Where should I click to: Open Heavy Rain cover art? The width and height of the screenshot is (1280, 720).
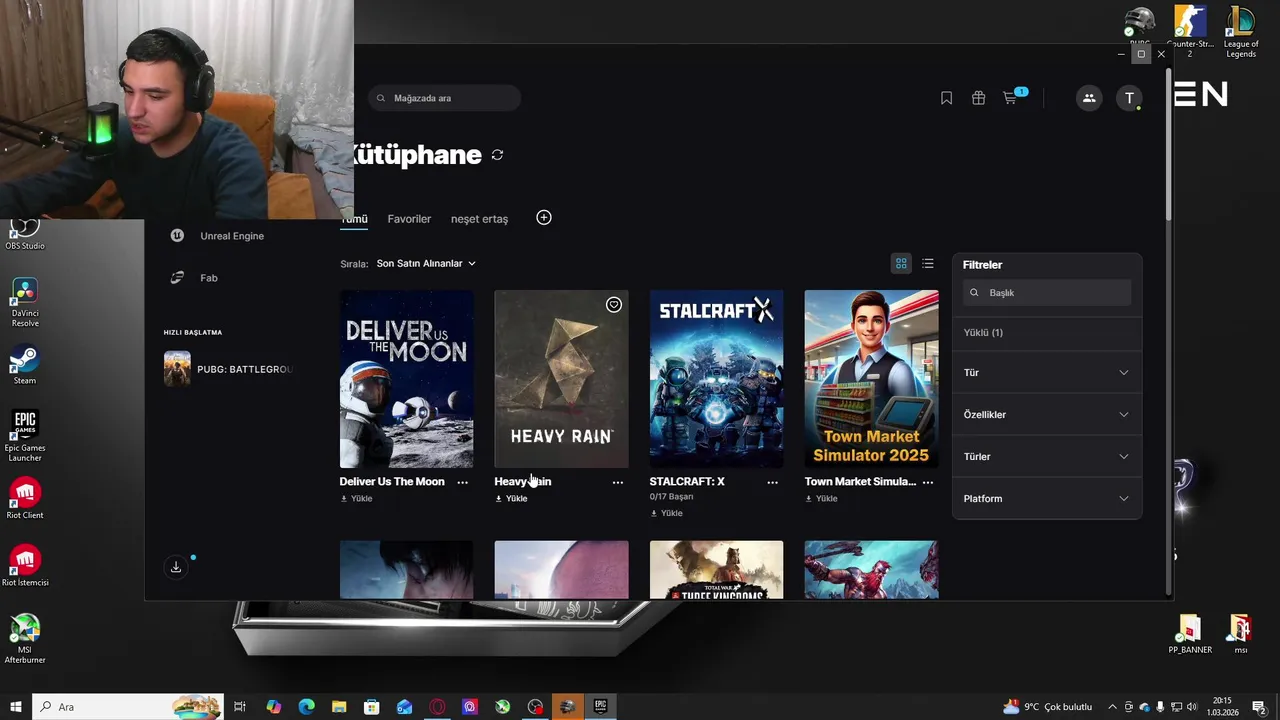pyautogui.click(x=561, y=379)
